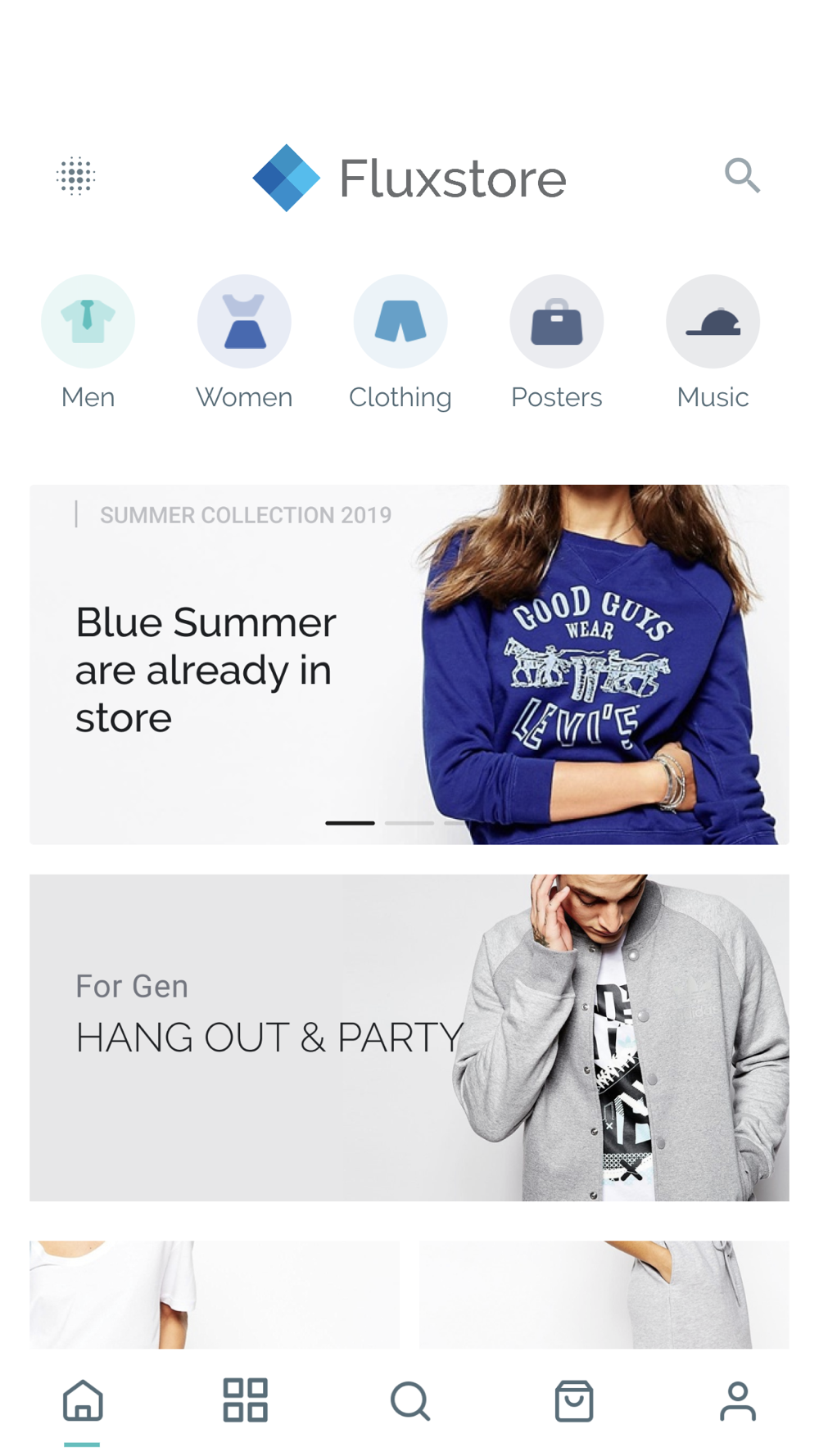This screenshot has height=1456, width=819.
Task: Open the Women dress category icon
Action: [x=244, y=321]
